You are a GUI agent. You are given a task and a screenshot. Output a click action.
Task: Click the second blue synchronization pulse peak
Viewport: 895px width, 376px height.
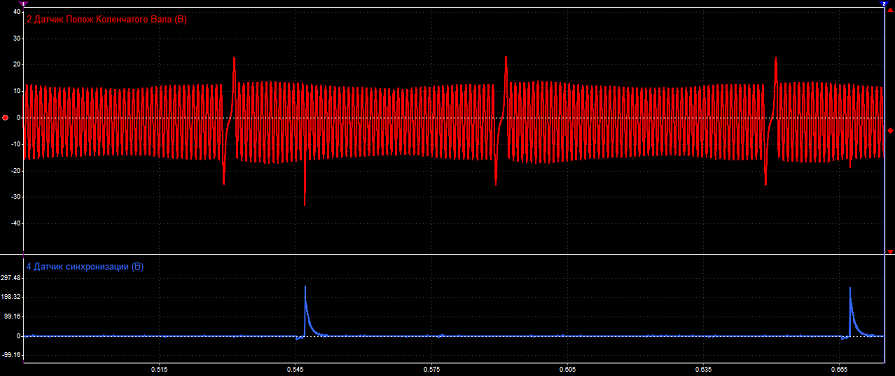click(x=850, y=289)
